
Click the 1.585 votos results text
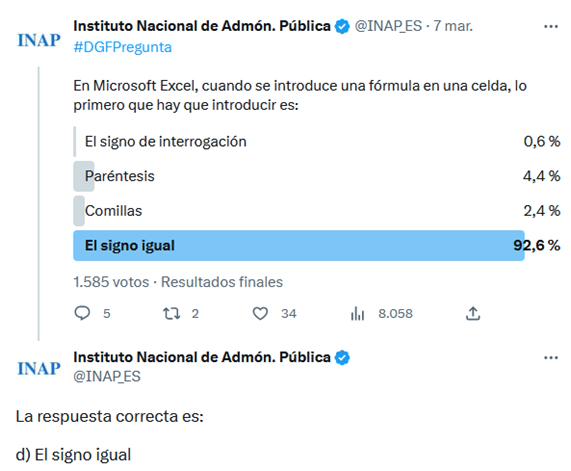111,282
